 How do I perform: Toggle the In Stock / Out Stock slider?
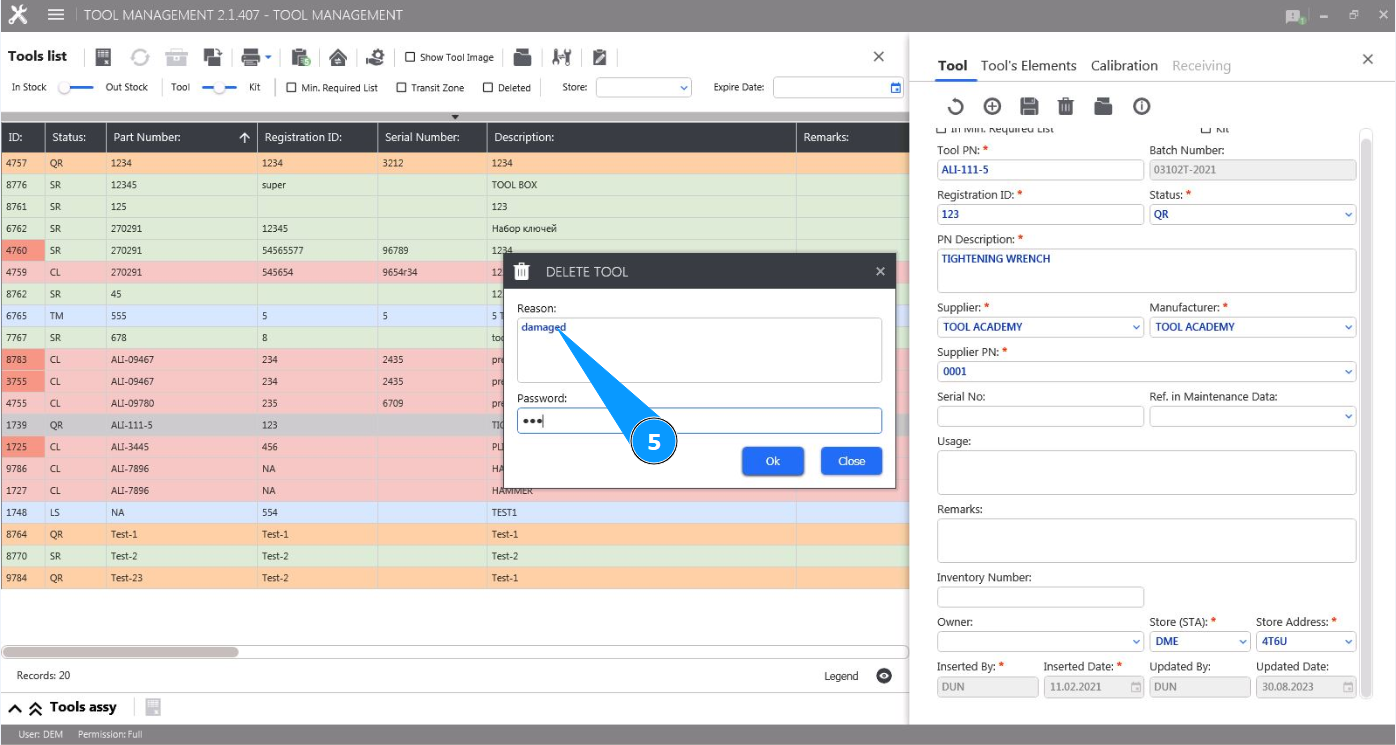[x=76, y=87]
